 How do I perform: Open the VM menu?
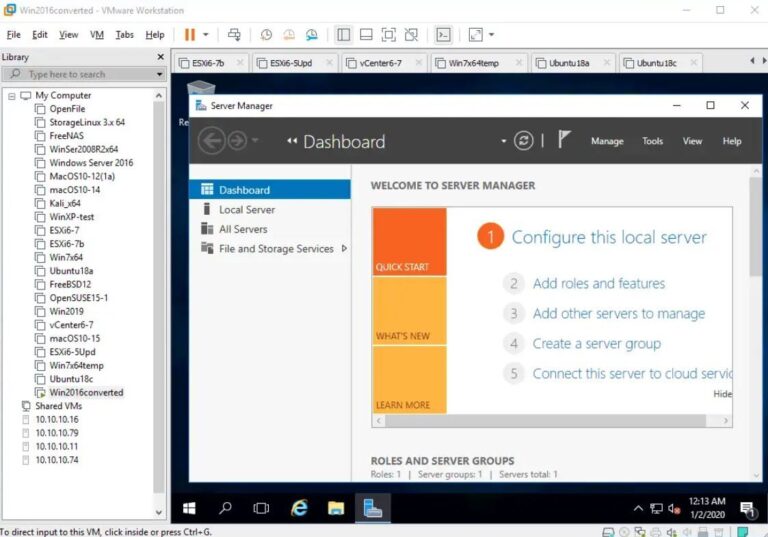point(96,35)
